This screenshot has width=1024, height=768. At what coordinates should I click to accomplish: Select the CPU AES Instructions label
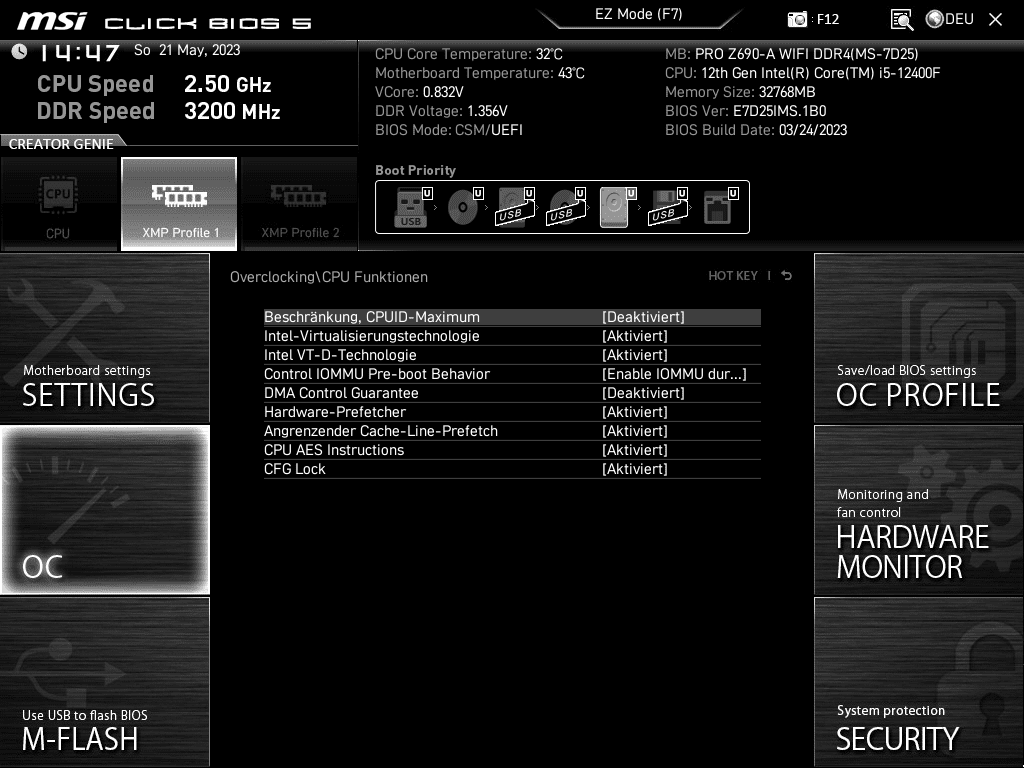point(334,449)
